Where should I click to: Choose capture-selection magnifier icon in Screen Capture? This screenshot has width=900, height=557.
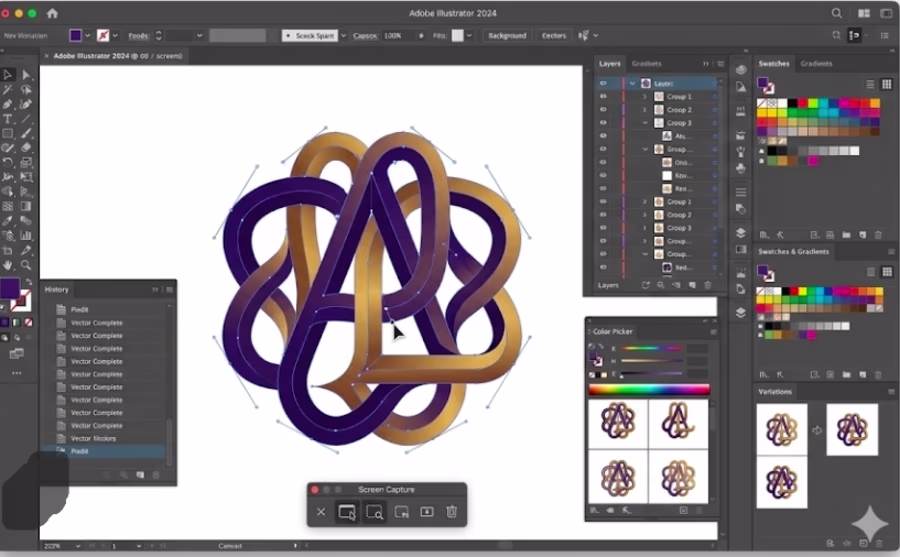pyautogui.click(x=374, y=512)
